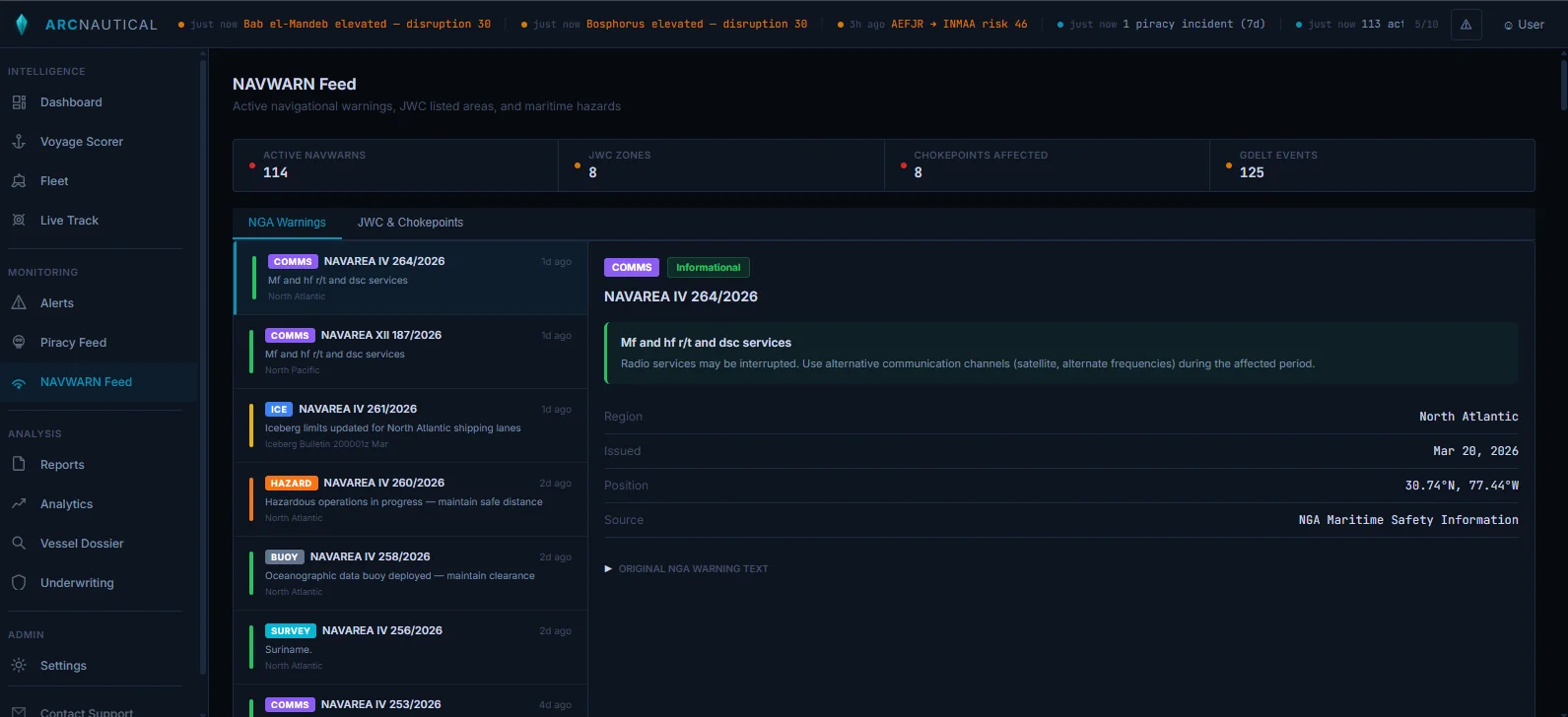Click the Vessel Dossier search icon
The width and height of the screenshot is (1568, 717).
[19, 544]
